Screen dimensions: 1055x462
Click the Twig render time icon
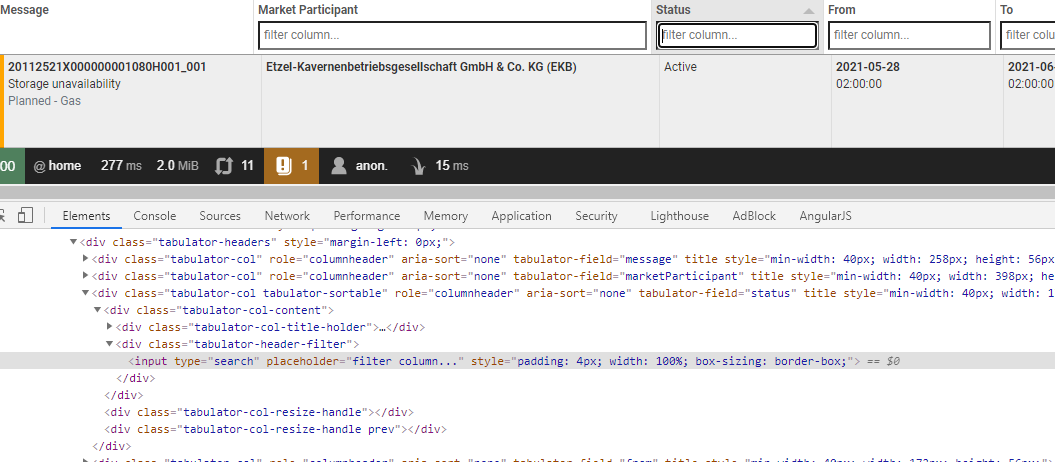418,166
